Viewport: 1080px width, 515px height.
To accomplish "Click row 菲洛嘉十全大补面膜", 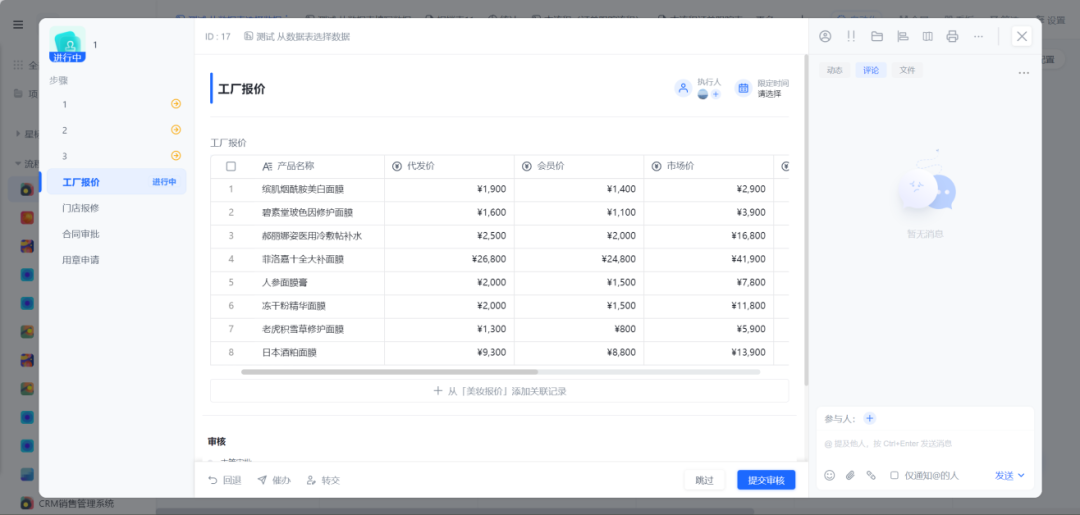I will coord(499,259).
